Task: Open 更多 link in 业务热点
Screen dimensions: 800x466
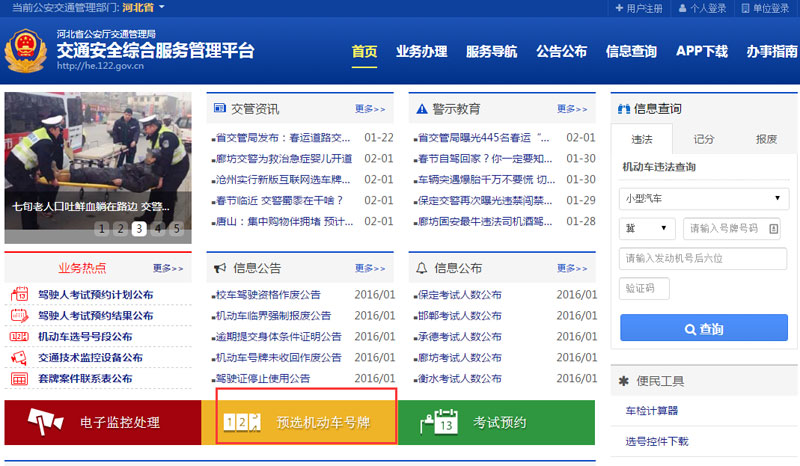Action: pyautogui.click(x=168, y=268)
